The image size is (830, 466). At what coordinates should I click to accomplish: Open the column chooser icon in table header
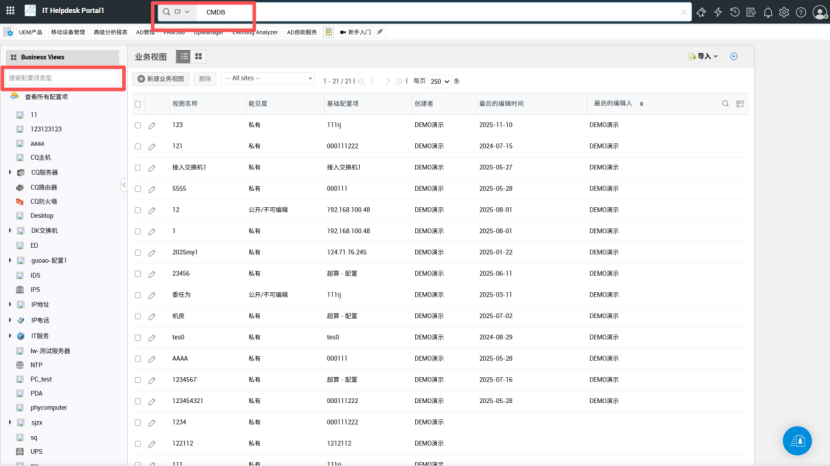click(740, 103)
